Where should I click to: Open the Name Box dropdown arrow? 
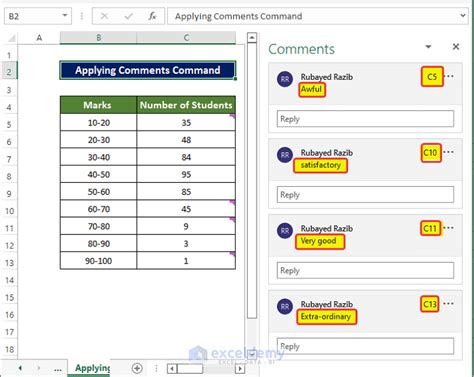65,15
